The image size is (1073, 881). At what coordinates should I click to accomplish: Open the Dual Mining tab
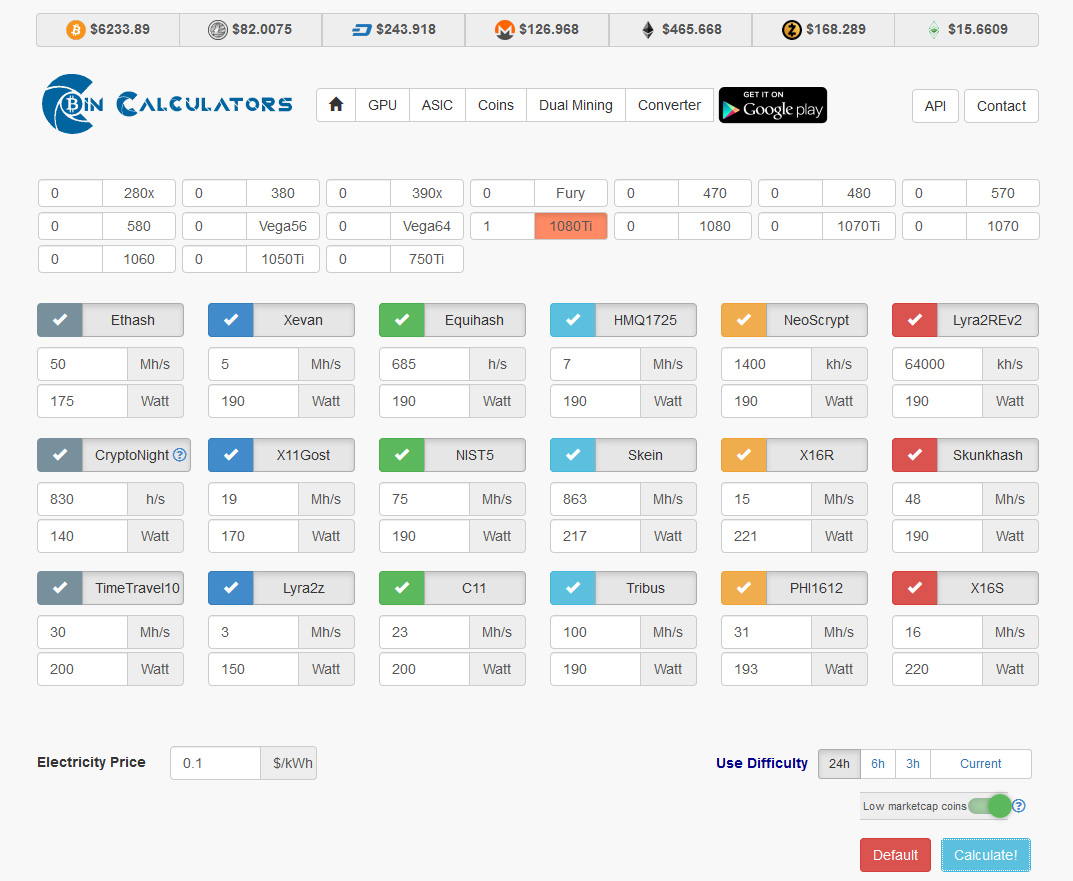(576, 105)
